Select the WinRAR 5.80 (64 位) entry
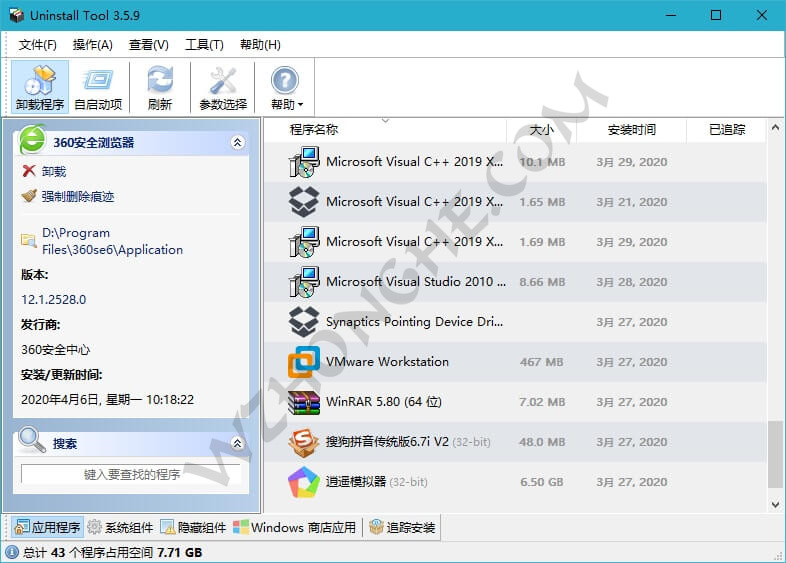786x563 pixels. click(515, 402)
